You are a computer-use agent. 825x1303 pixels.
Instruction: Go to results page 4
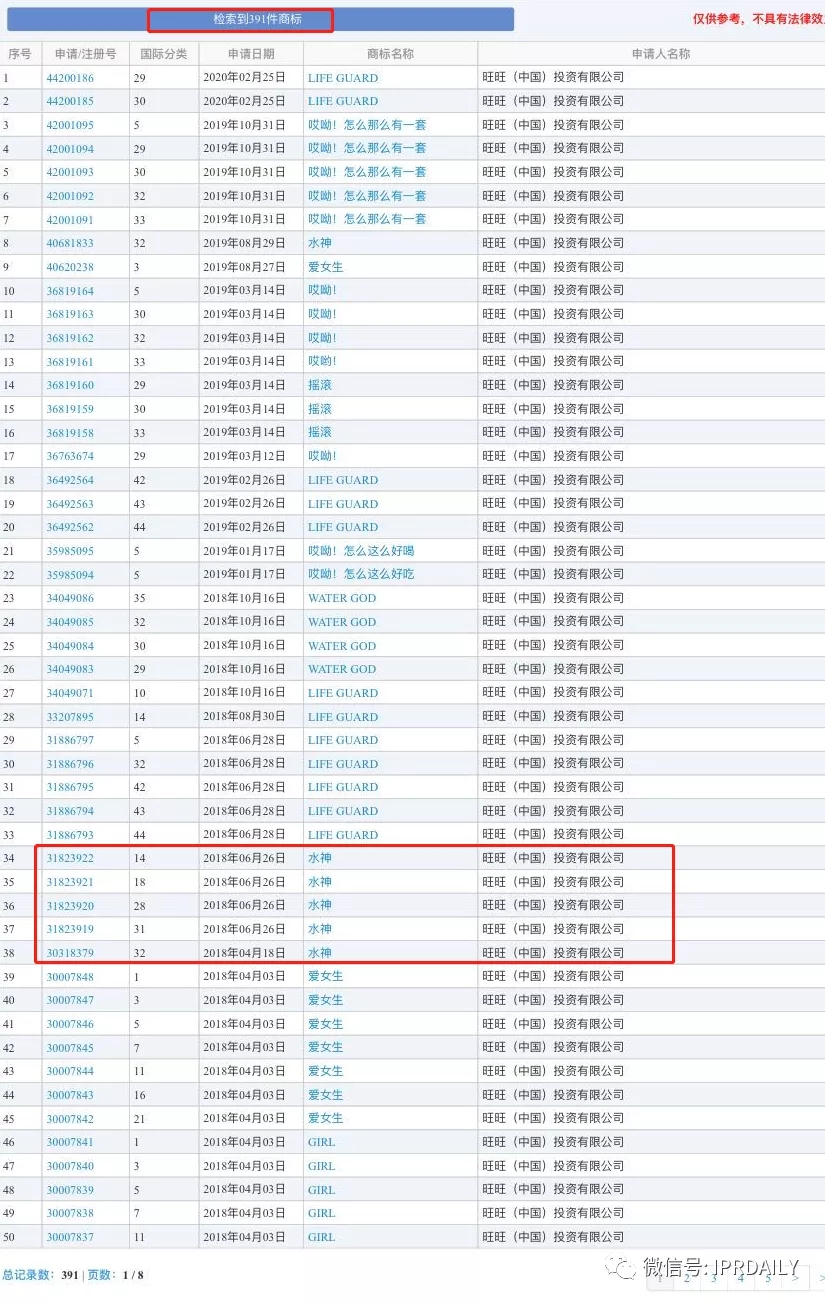(x=741, y=1277)
